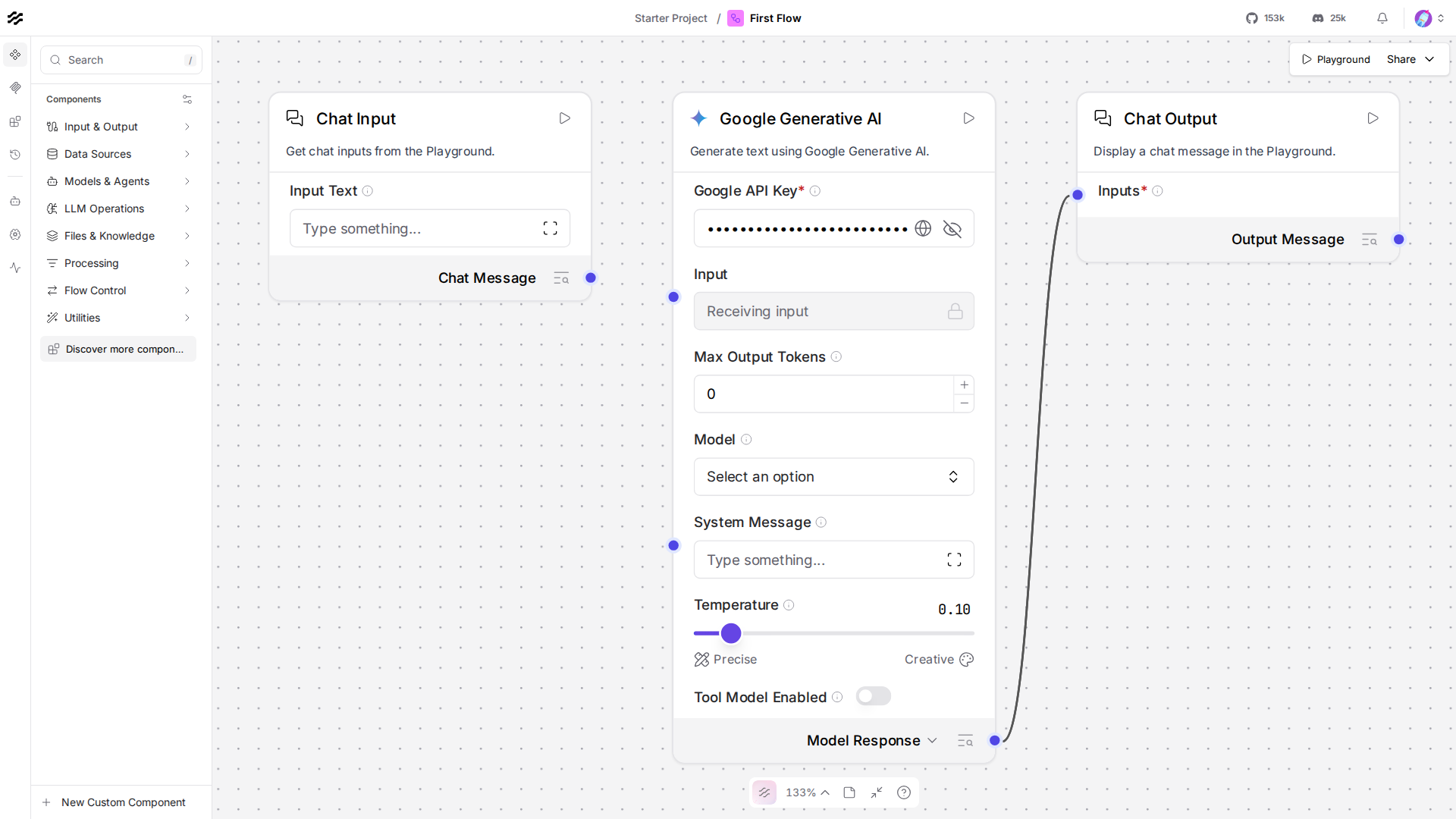Show Temperature info icon

point(789,605)
